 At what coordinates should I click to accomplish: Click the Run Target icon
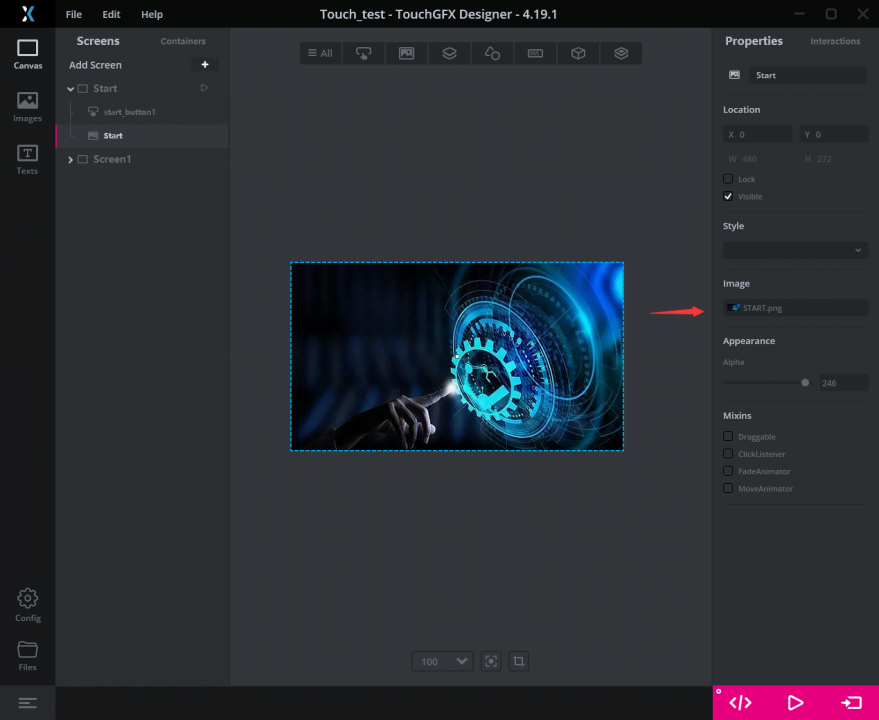coord(851,703)
